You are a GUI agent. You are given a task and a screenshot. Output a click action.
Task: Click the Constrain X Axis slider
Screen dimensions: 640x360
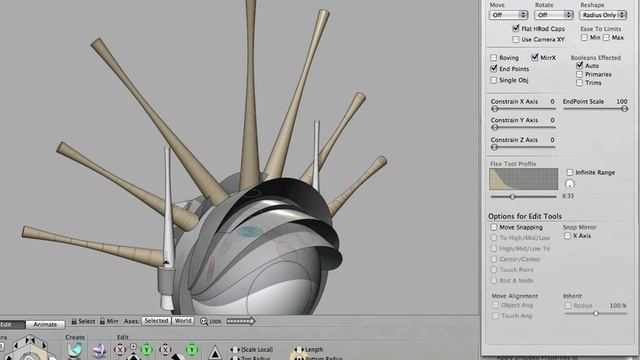pyautogui.click(x=523, y=109)
